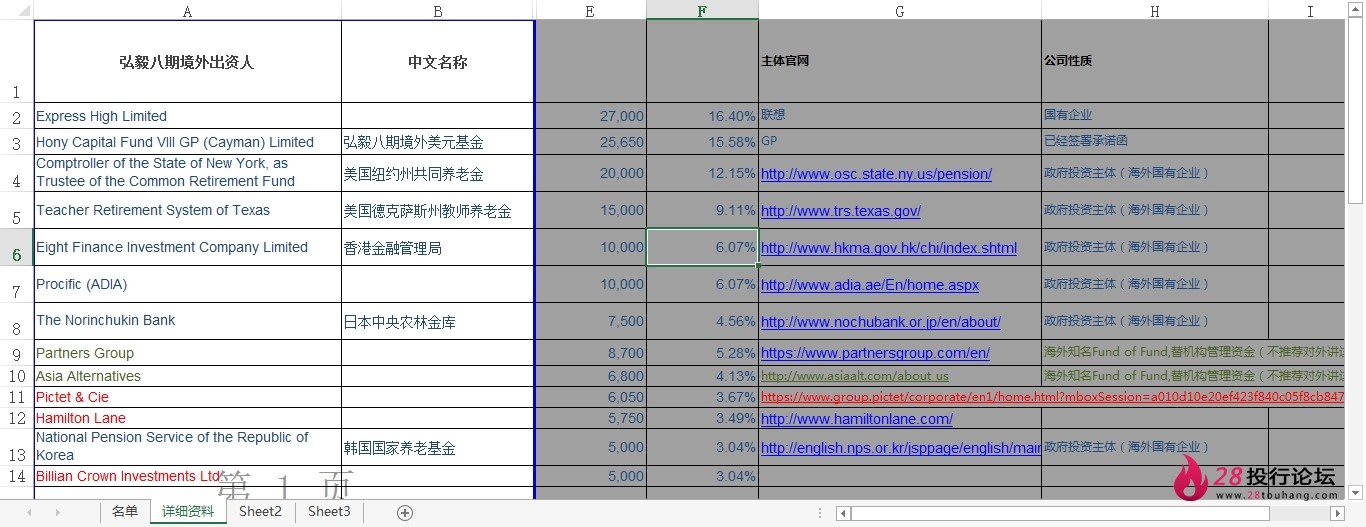The image size is (1366, 527).
Task: Select header cell '公司性质'
Action: (1155, 61)
